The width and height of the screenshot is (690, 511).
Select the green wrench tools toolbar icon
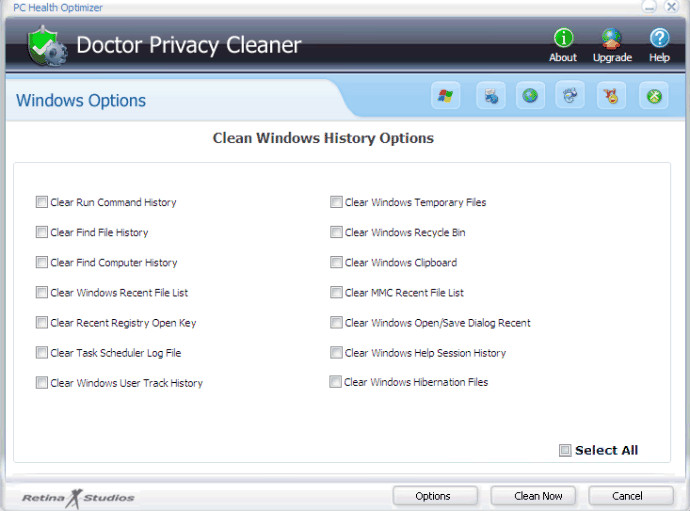point(654,96)
